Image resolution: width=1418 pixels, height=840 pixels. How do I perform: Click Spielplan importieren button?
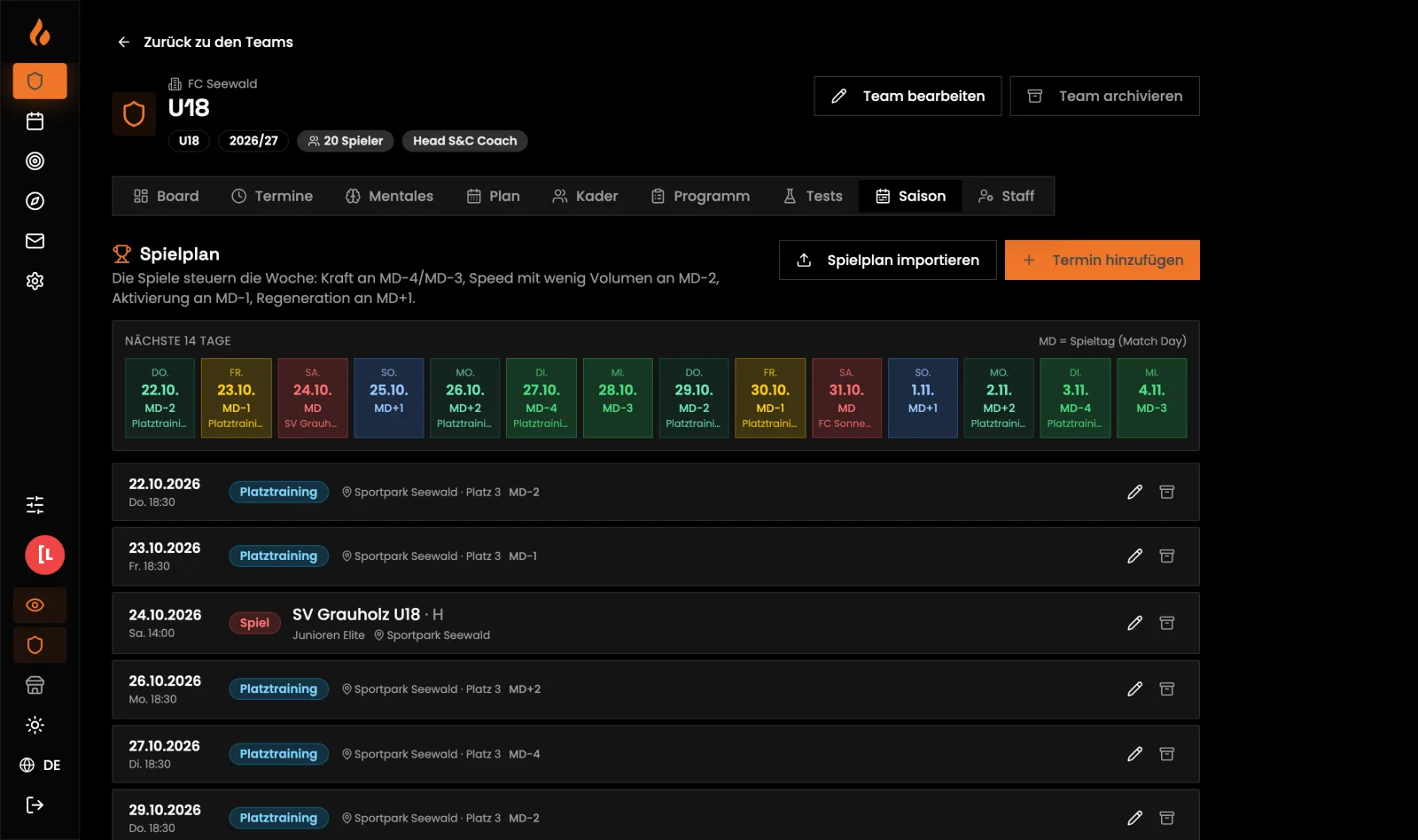pyautogui.click(x=888, y=260)
